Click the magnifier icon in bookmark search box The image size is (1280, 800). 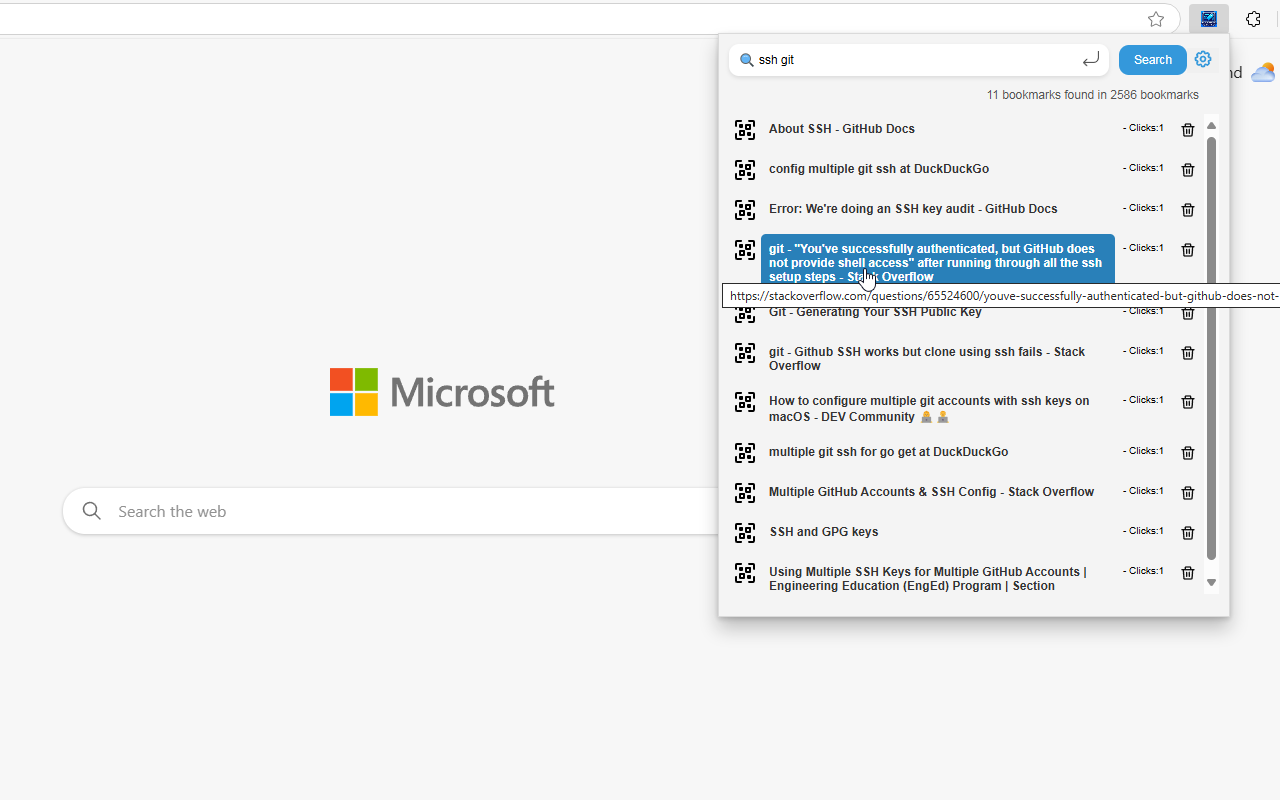(746, 60)
